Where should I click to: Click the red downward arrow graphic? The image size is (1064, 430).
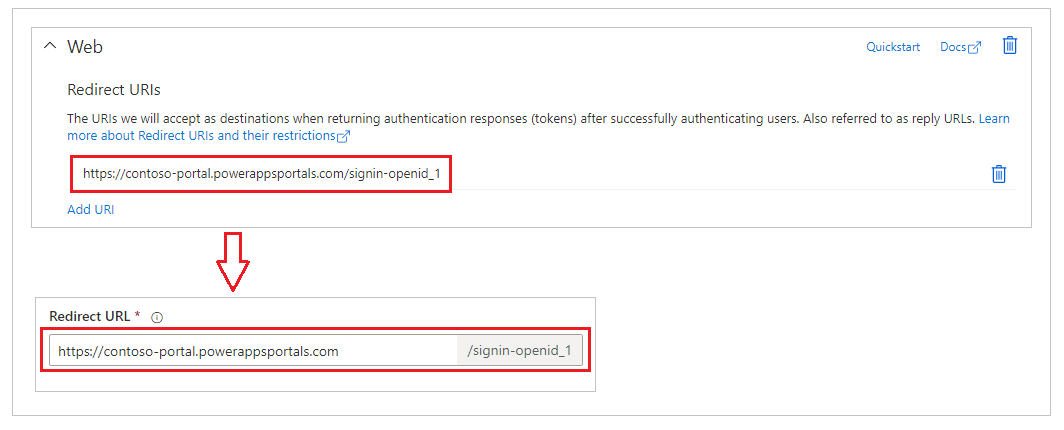233,262
